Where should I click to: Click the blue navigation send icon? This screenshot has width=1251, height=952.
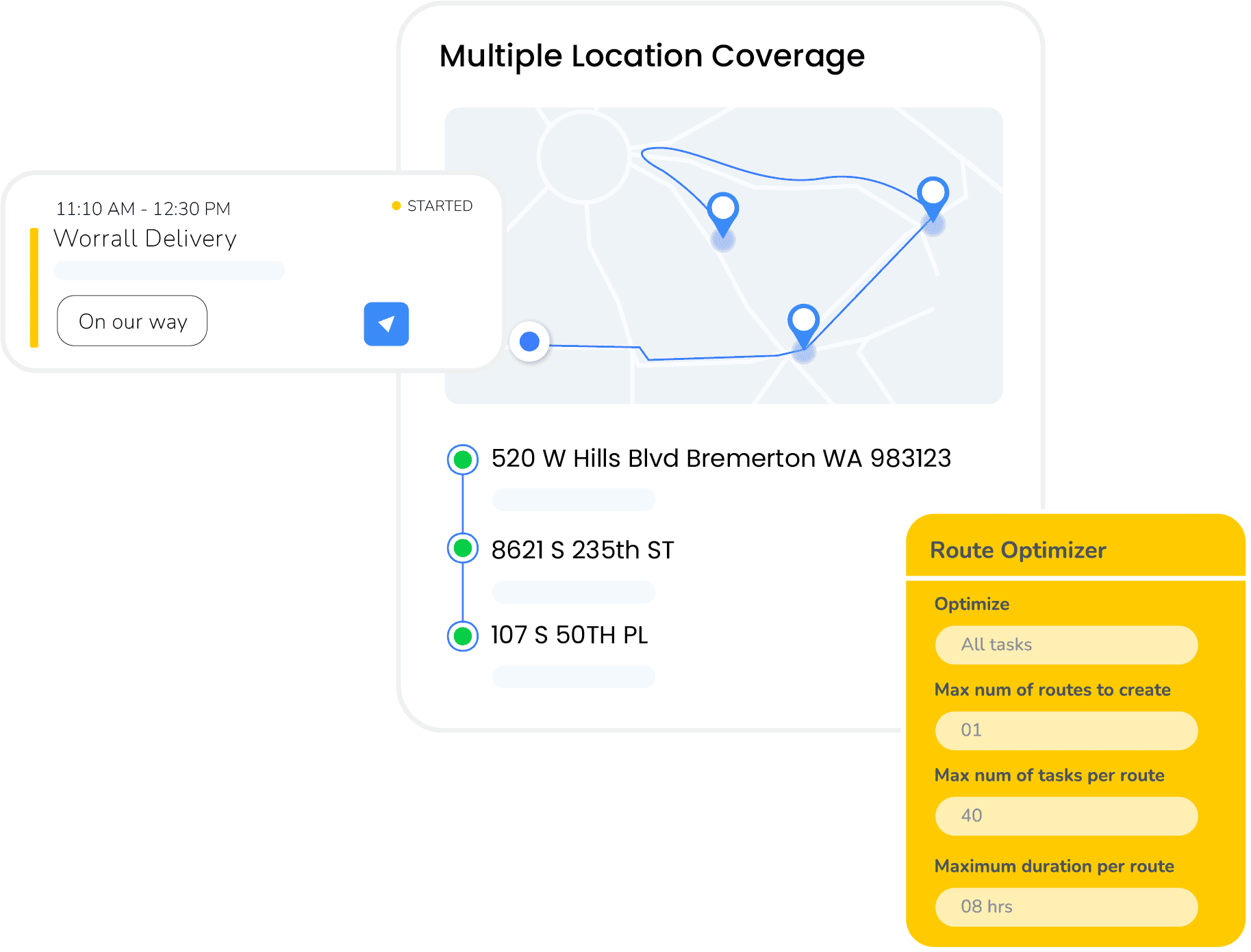click(x=386, y=324)
